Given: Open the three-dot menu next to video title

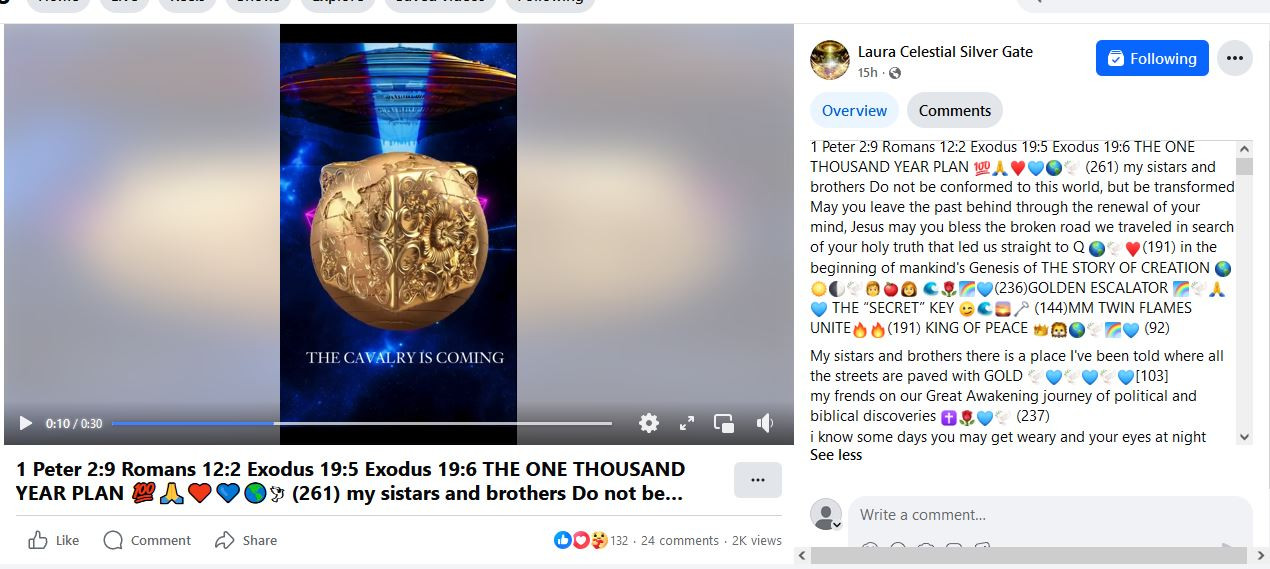Looking at the screenshot, I should coord(758,480).
